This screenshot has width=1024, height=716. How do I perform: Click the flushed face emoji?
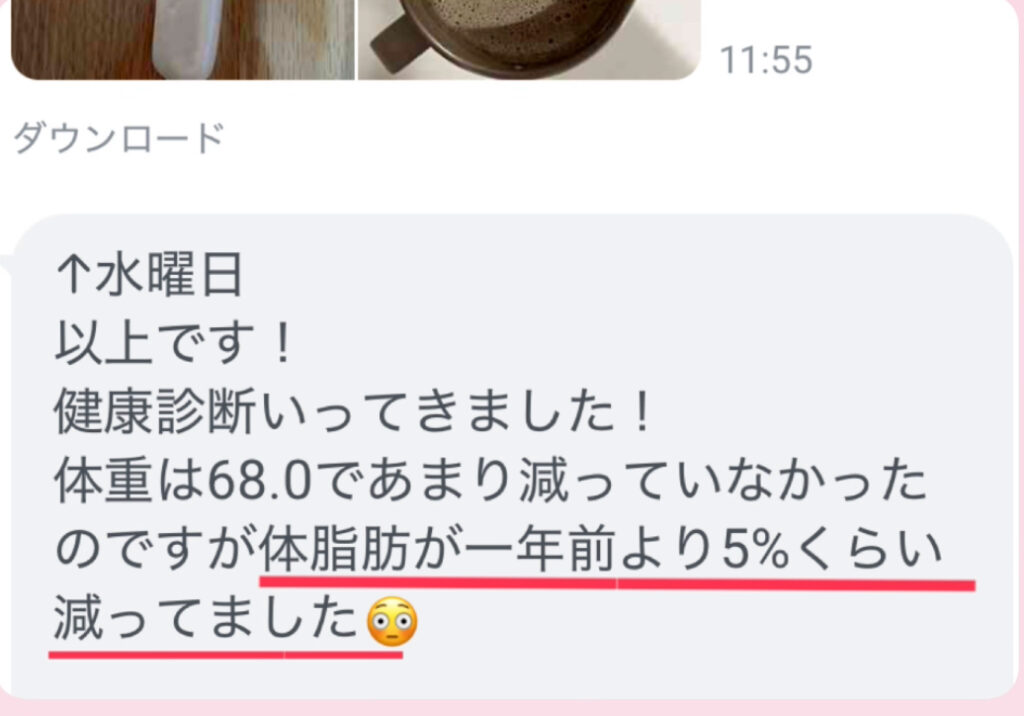pos(392,621)
